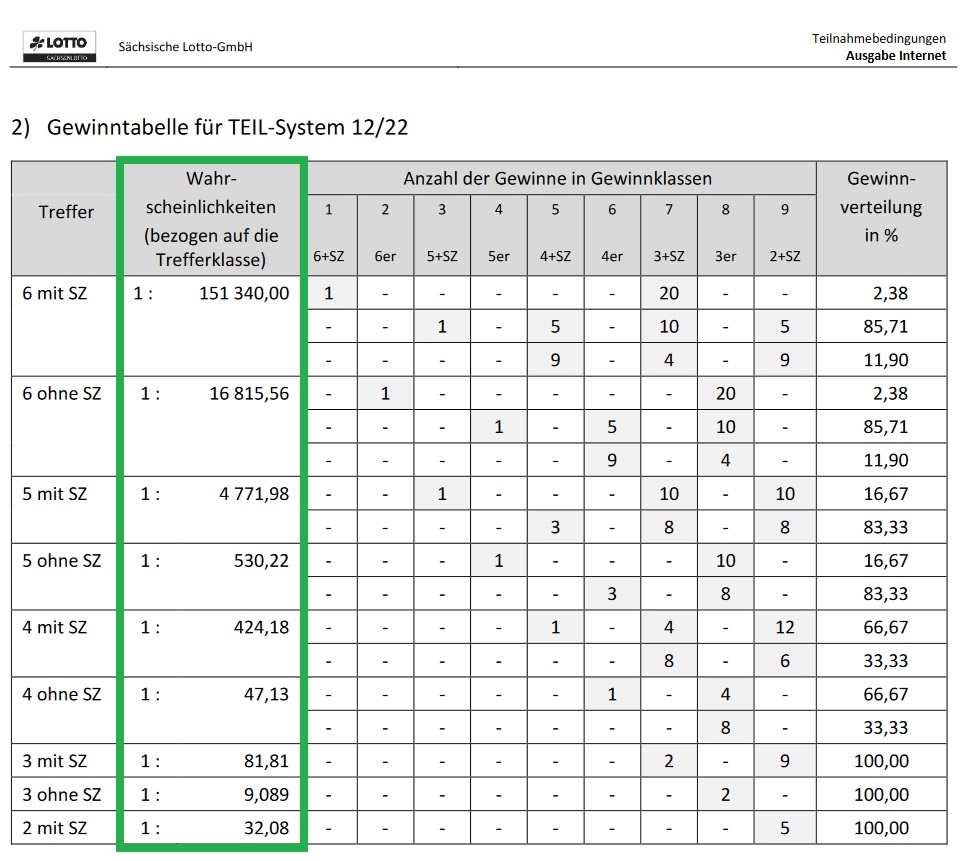Click '100,00' in the 3 ohne SZ row
The image size is (966, 861).
click(x=882, y=794)
